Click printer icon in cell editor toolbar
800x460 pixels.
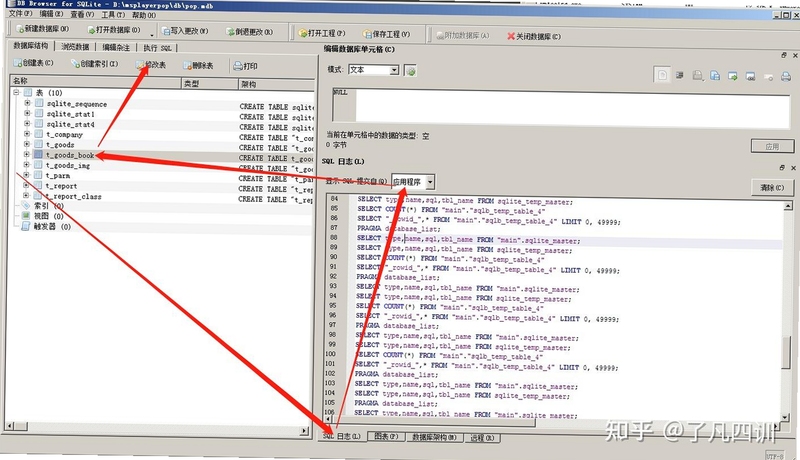[x=786, y=77]
